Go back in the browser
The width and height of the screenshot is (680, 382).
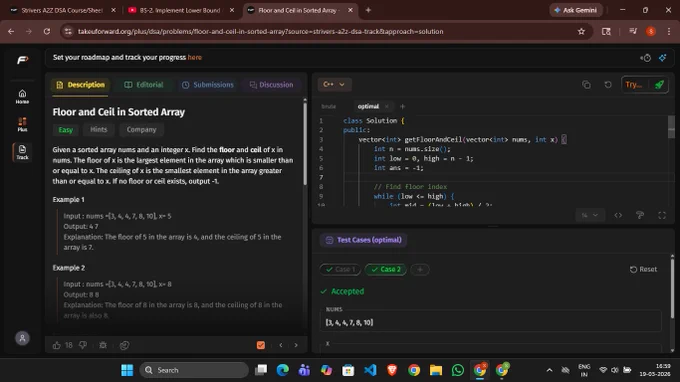click(11, 31)
